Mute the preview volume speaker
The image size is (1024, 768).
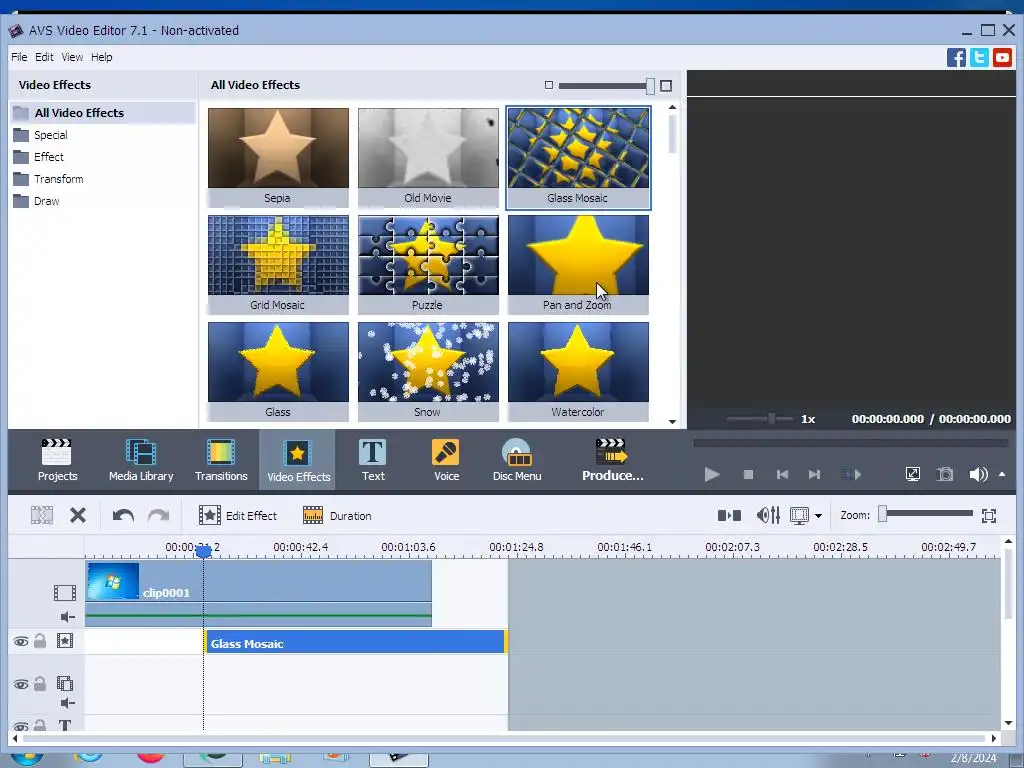[978, 474]
